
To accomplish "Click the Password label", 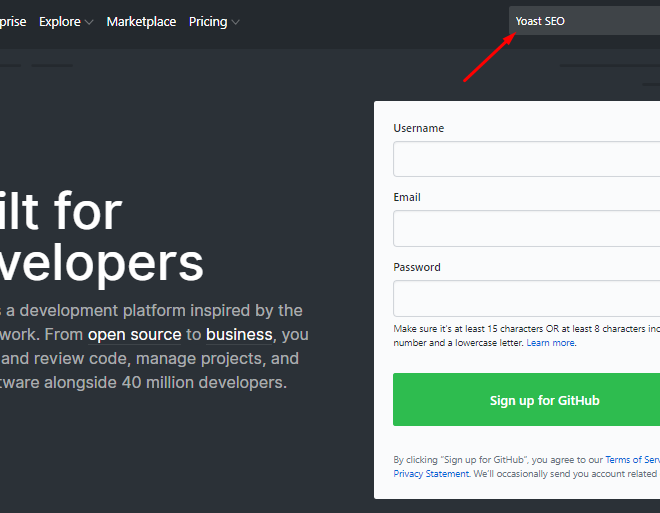I will (x=417, y=267).
